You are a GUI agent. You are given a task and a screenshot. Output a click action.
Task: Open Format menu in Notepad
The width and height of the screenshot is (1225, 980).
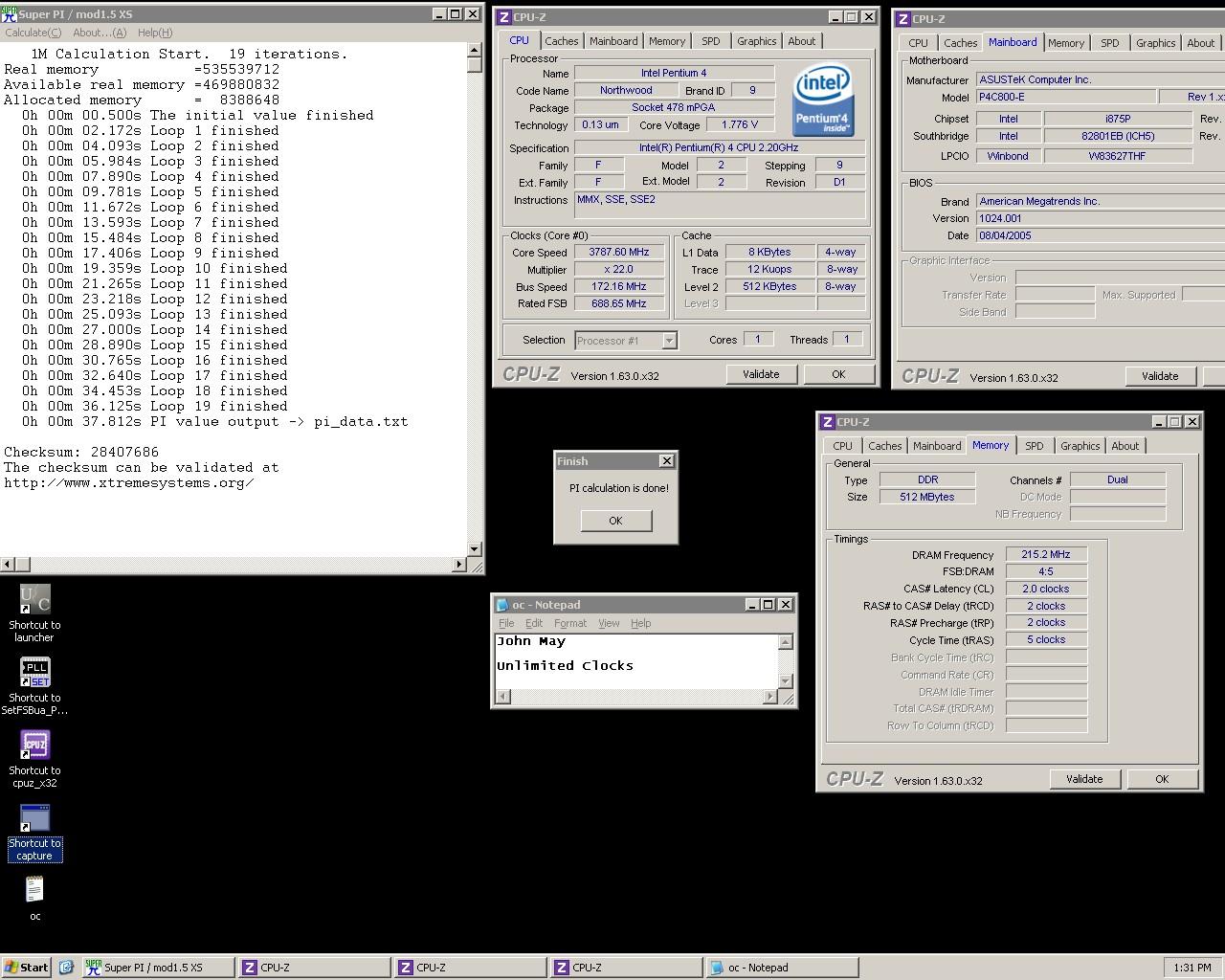coord(570,623)
